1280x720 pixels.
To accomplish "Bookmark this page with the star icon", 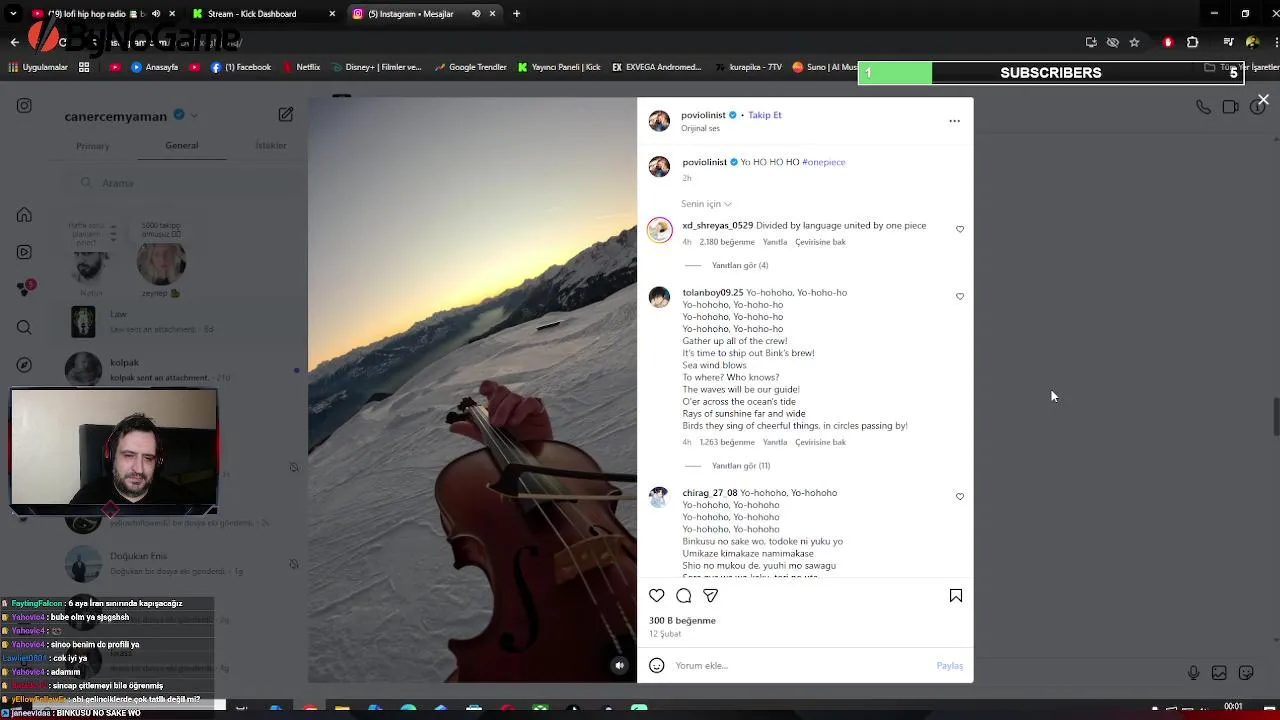I will [x=1134, y=42].
